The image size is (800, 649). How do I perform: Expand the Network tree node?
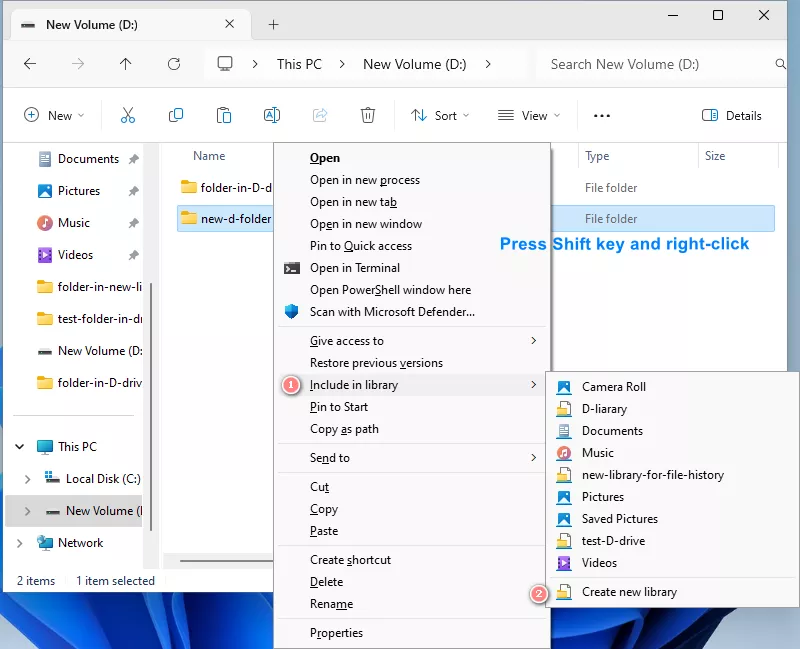[19, 543]
